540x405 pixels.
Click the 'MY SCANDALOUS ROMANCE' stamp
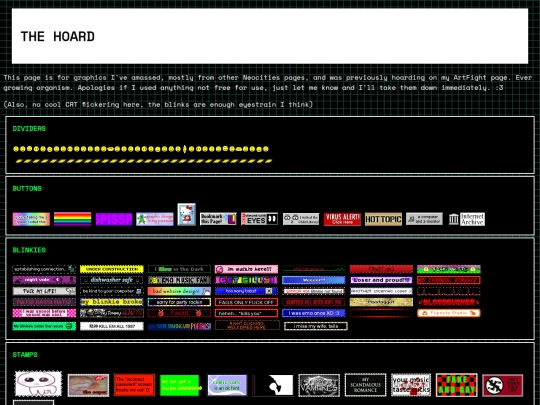click(365, 385)
